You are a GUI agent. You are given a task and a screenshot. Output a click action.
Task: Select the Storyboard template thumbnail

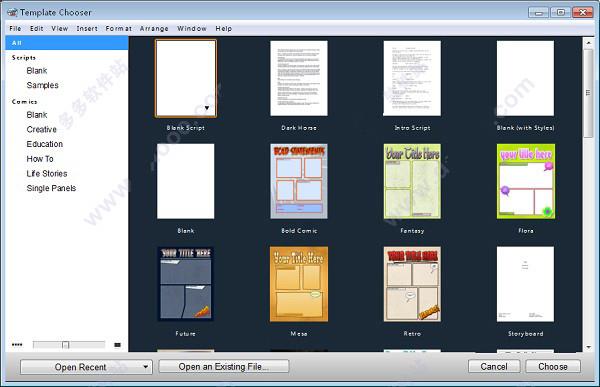[x=525, y=284]
